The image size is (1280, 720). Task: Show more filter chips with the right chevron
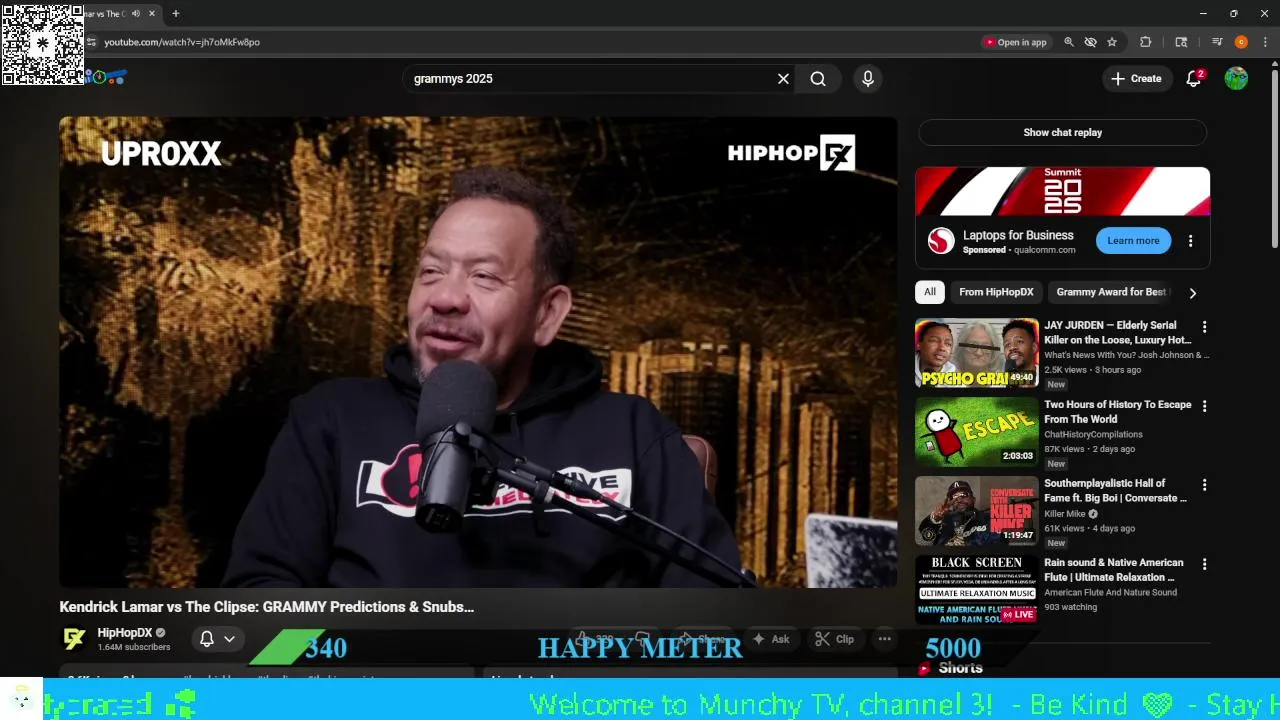[1192, 293]
